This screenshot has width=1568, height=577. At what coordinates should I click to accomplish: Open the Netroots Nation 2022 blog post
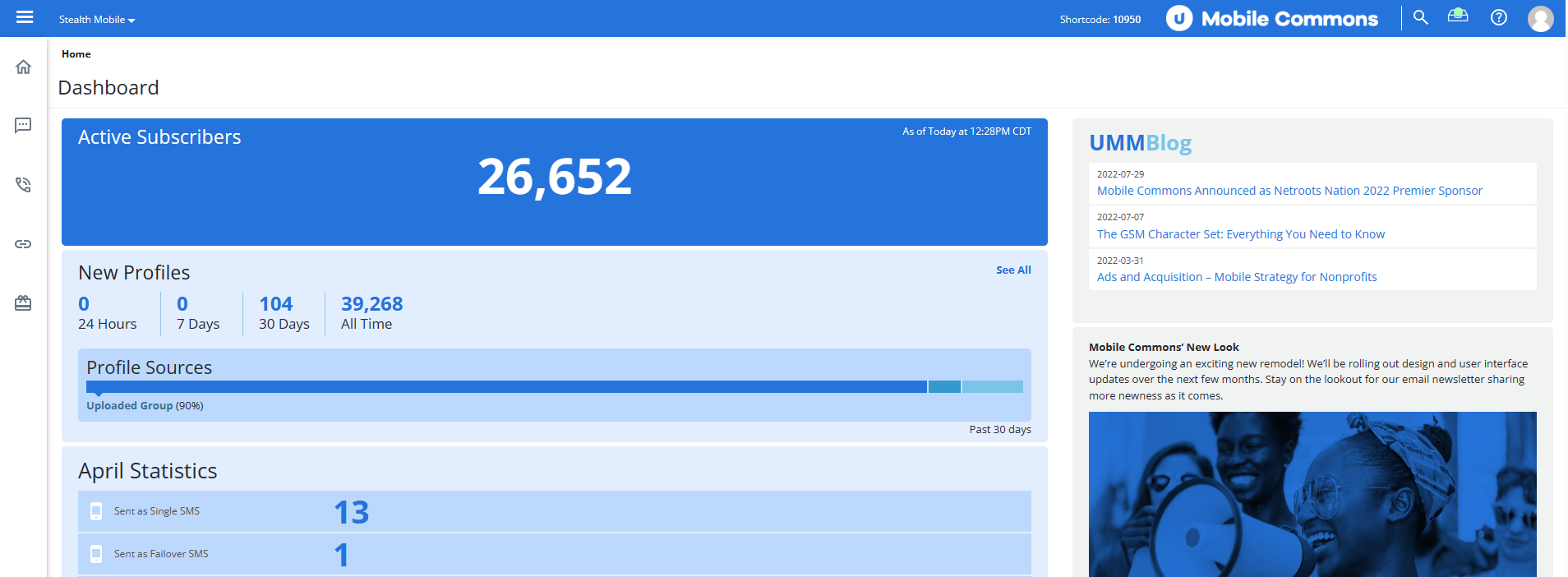click(x=1289, y=191)
